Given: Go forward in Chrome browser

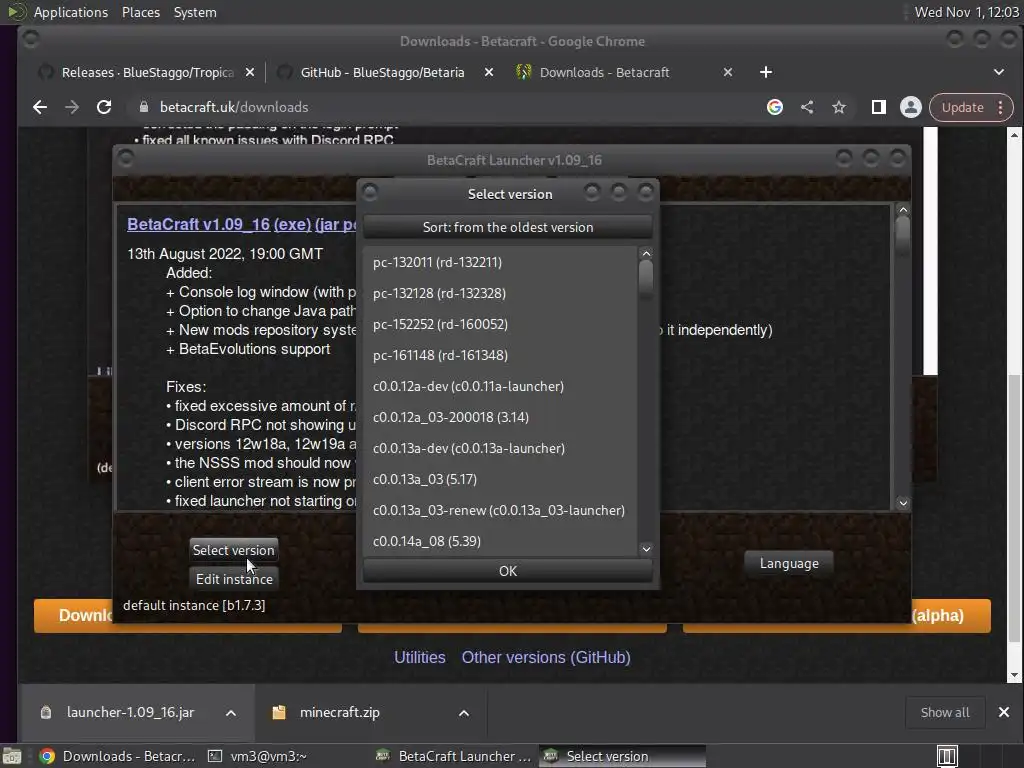Looking at the screenshot, I should pos(72,107).
